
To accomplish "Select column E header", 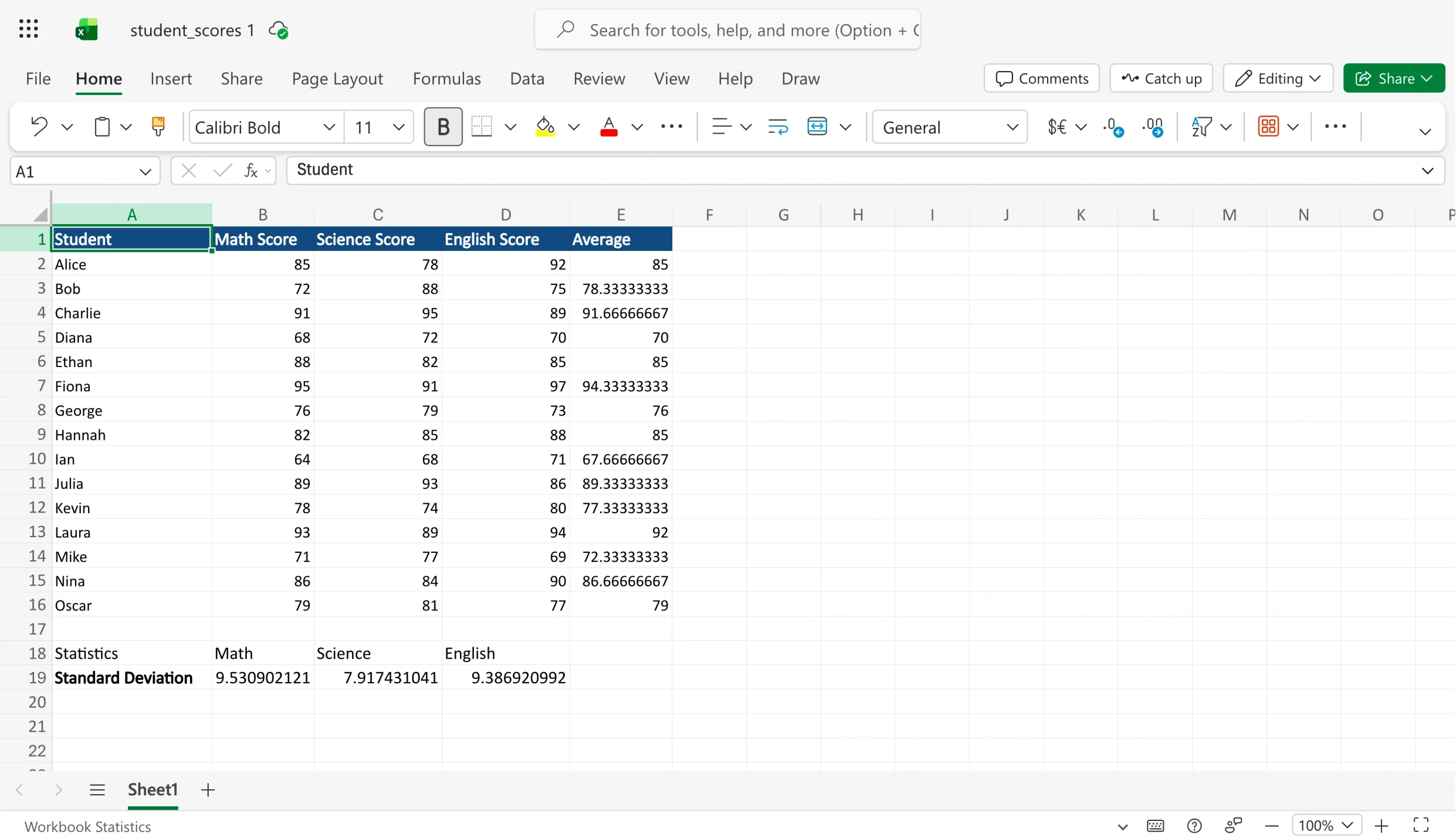I will [x=621, y=214].
